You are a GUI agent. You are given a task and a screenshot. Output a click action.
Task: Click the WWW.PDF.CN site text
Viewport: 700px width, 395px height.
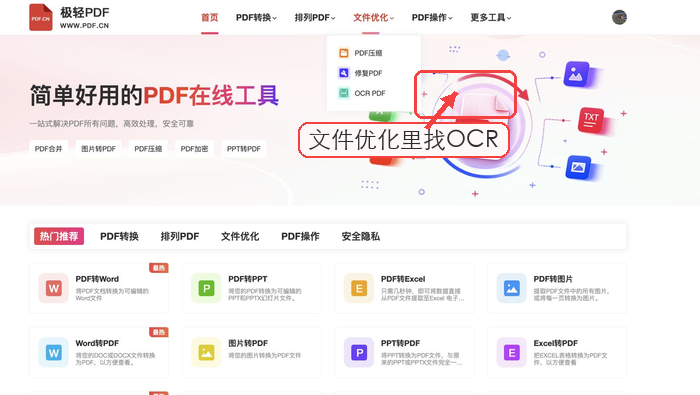point(84,26)
